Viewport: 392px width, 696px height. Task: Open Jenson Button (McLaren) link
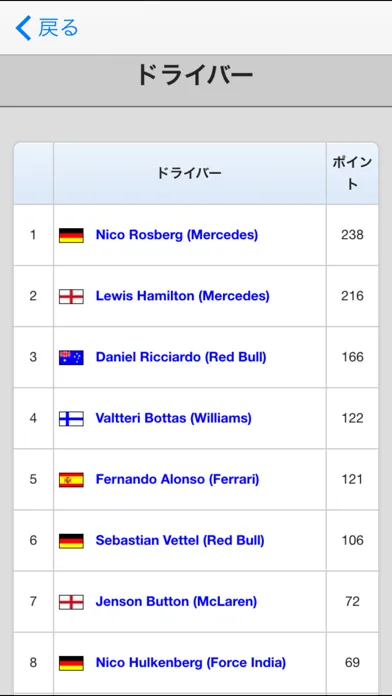pyautogui.click(x=176, y=601)
